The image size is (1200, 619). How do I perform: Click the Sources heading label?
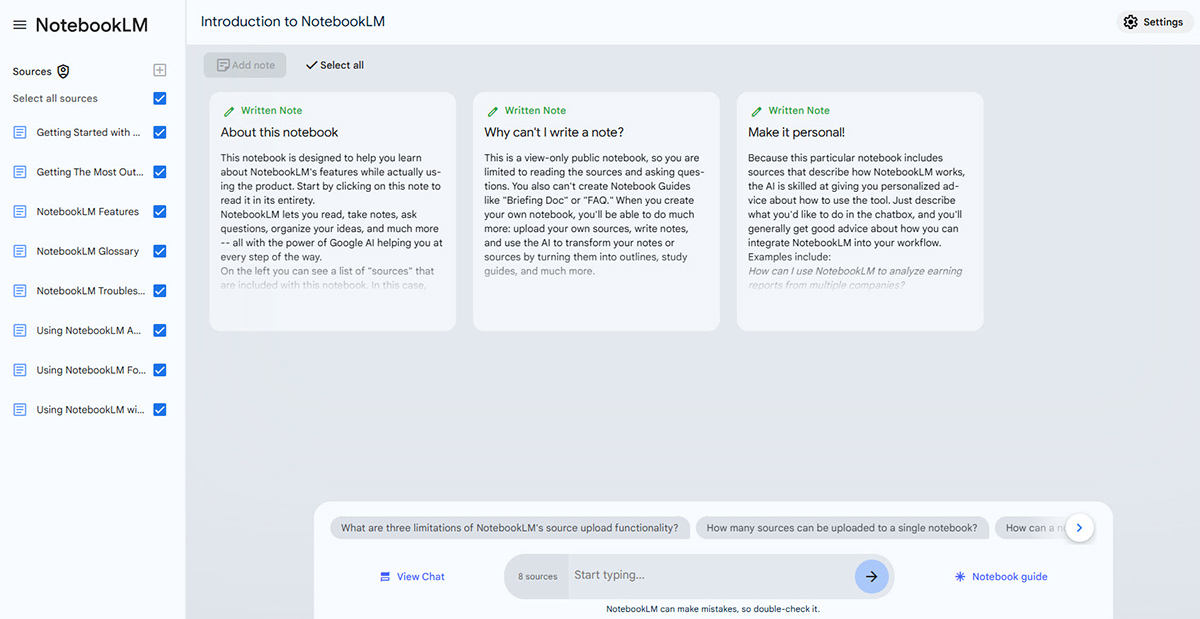pos(32,72)
